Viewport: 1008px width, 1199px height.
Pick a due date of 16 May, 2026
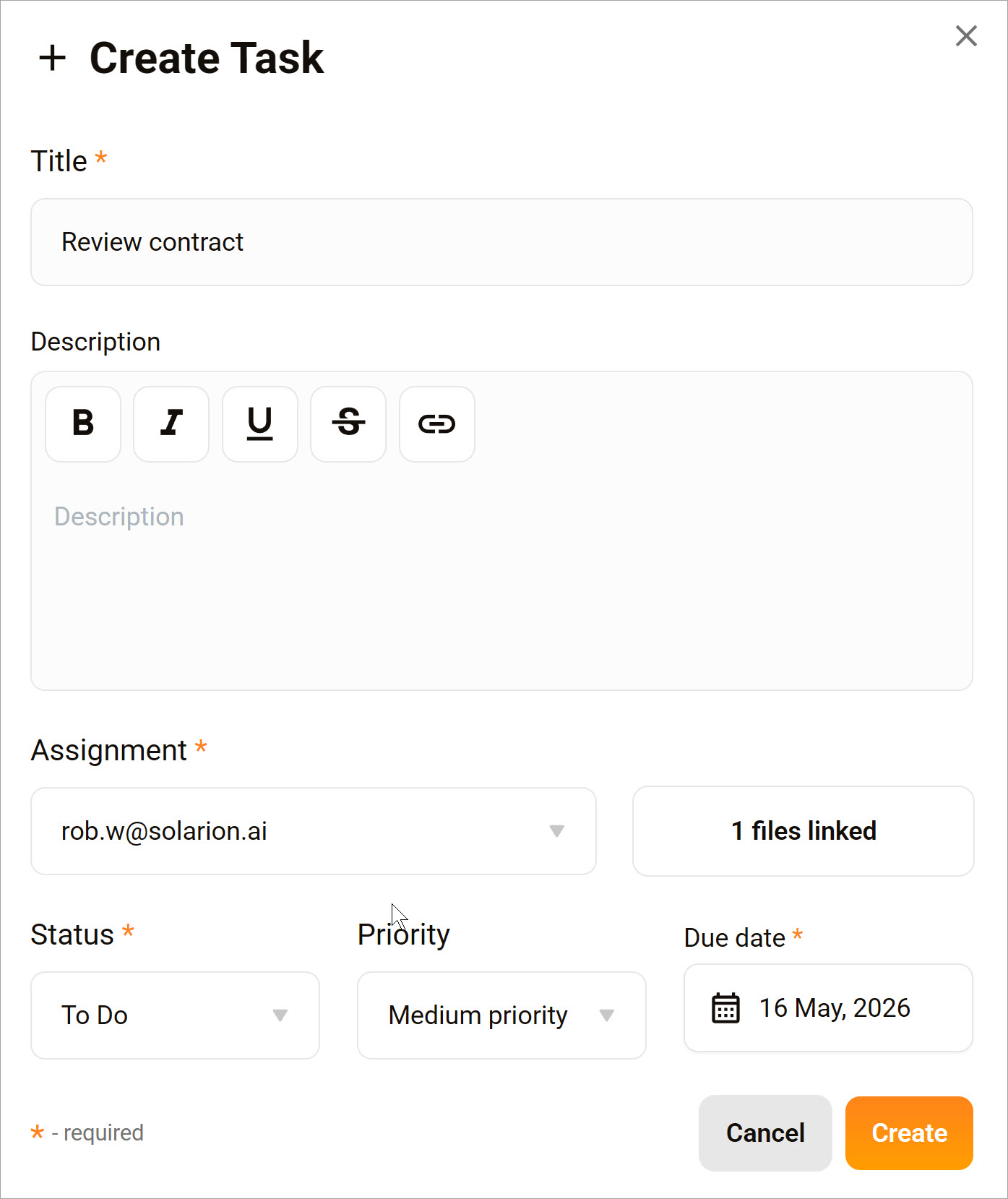[828, 1007]
